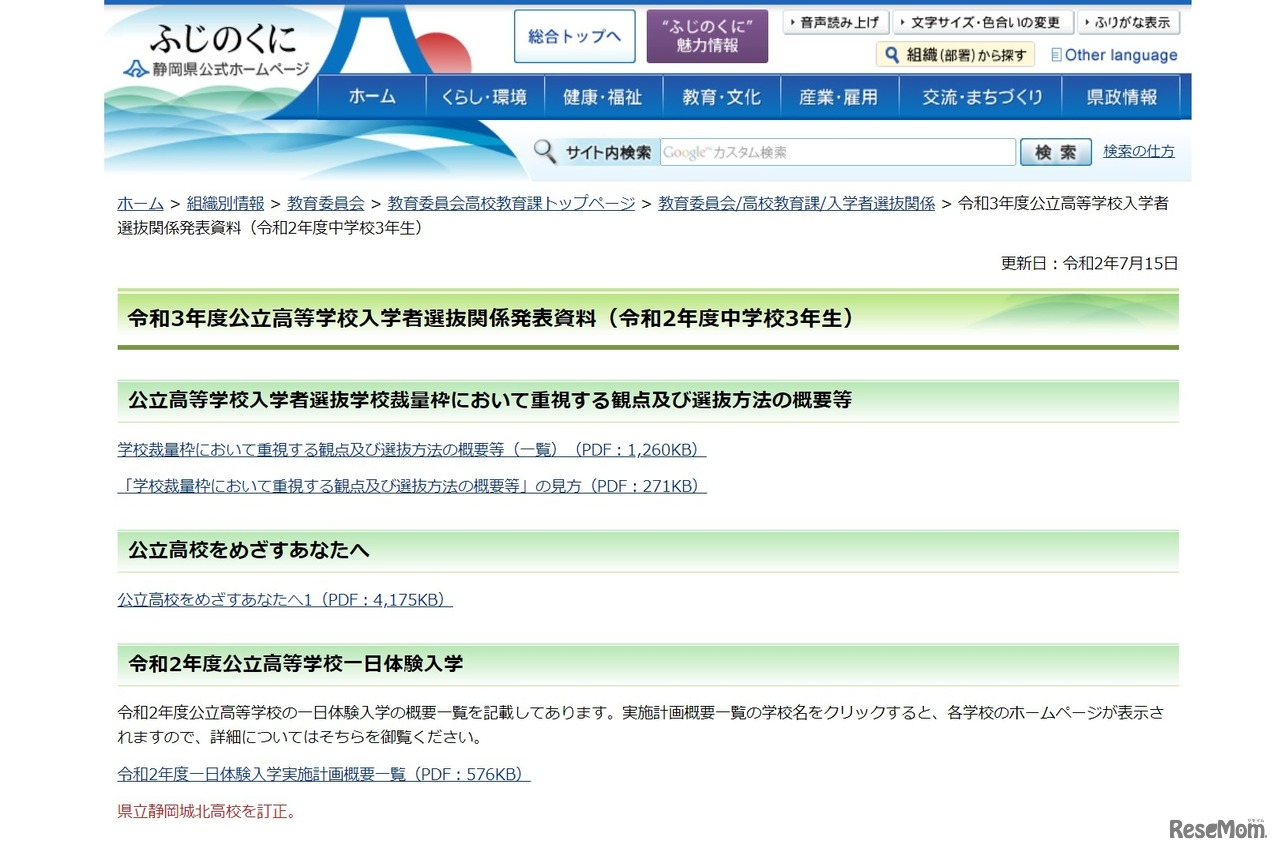Image resolution: width=1280 pixels, height=852 pixels.
Task: Click the 総合トップへ button
Action: tap(574, 37)
